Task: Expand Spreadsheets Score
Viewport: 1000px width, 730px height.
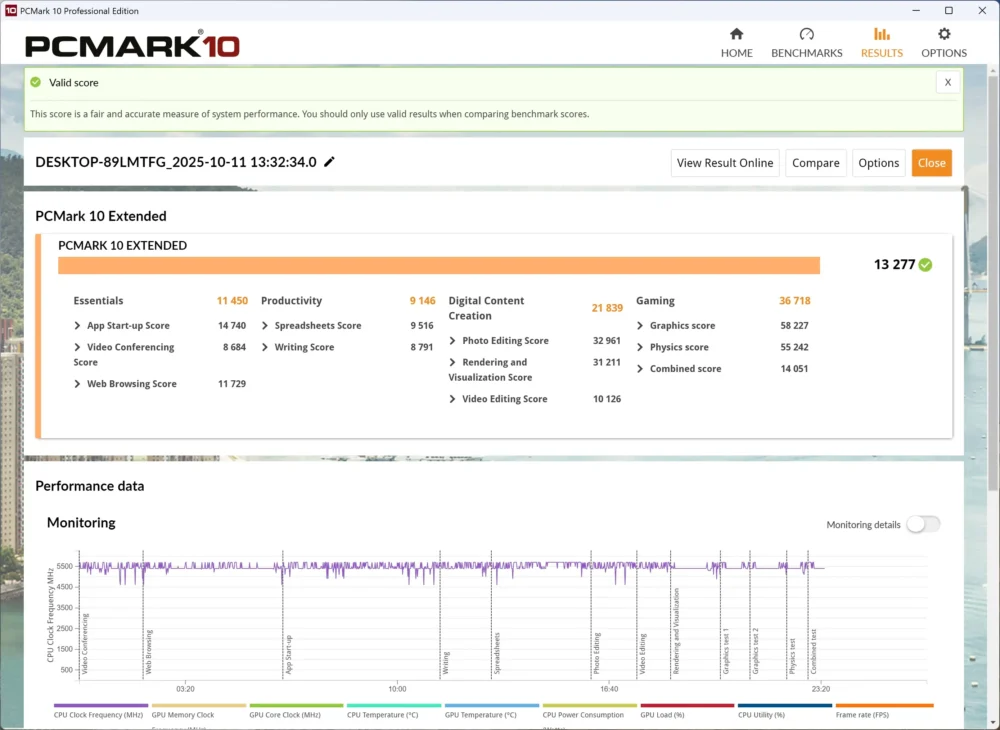Action: 265,325
